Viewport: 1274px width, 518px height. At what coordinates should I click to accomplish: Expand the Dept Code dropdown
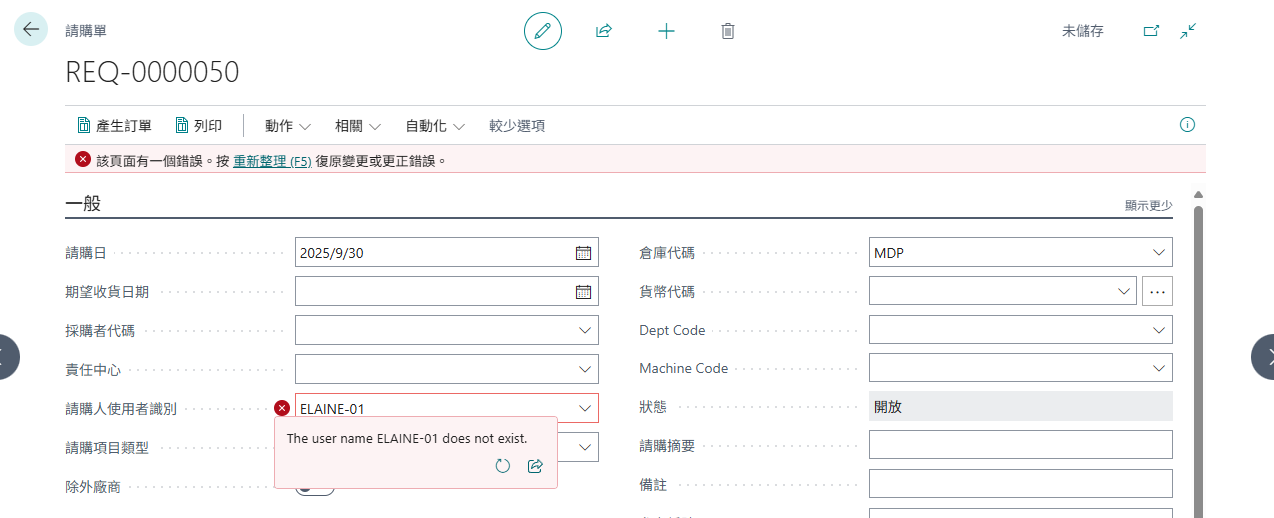(x=1159, y=330)
